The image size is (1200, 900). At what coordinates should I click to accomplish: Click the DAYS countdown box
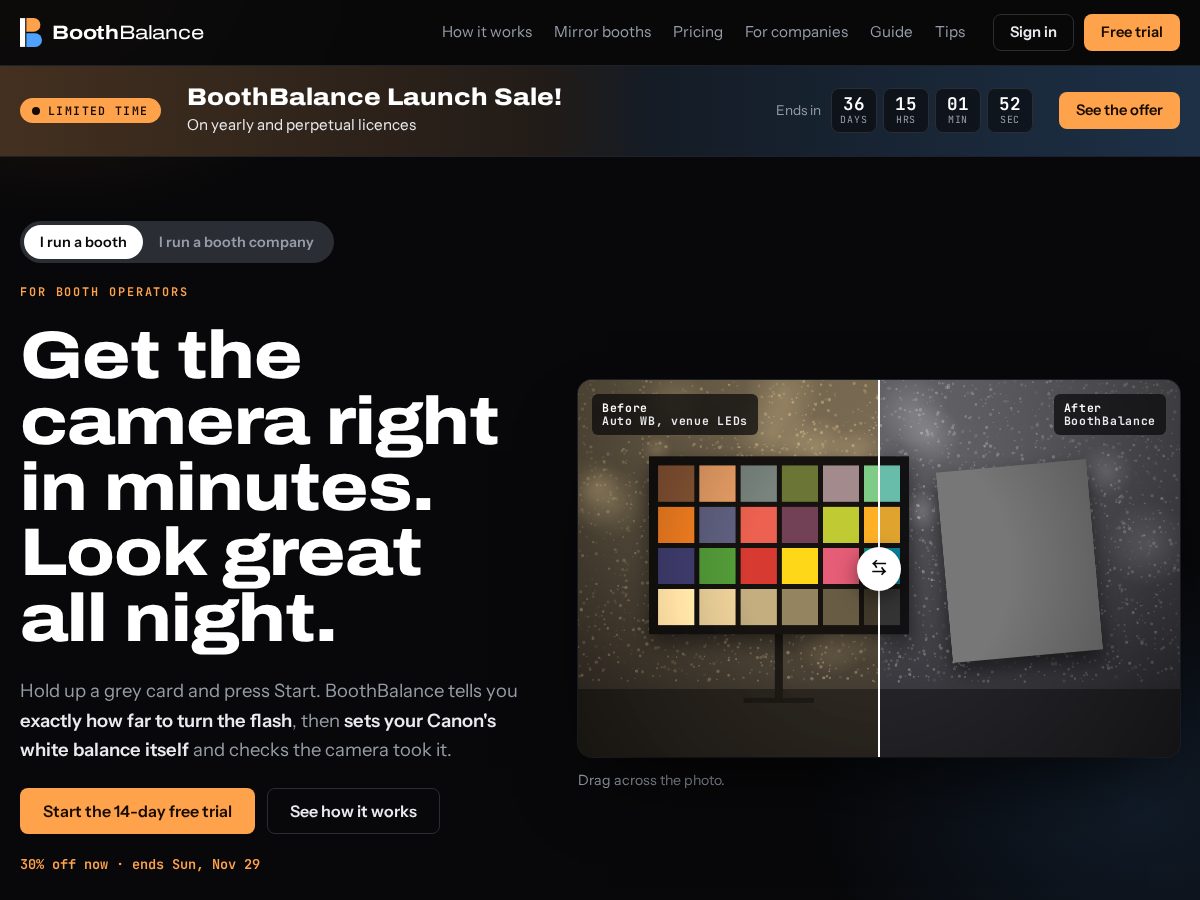(854, 110)
